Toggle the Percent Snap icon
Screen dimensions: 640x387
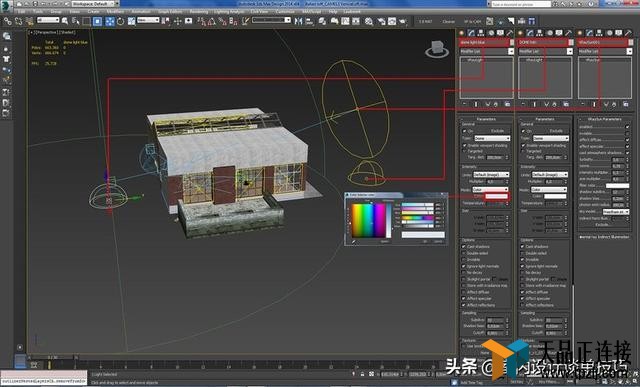click(x=222, y=21)
